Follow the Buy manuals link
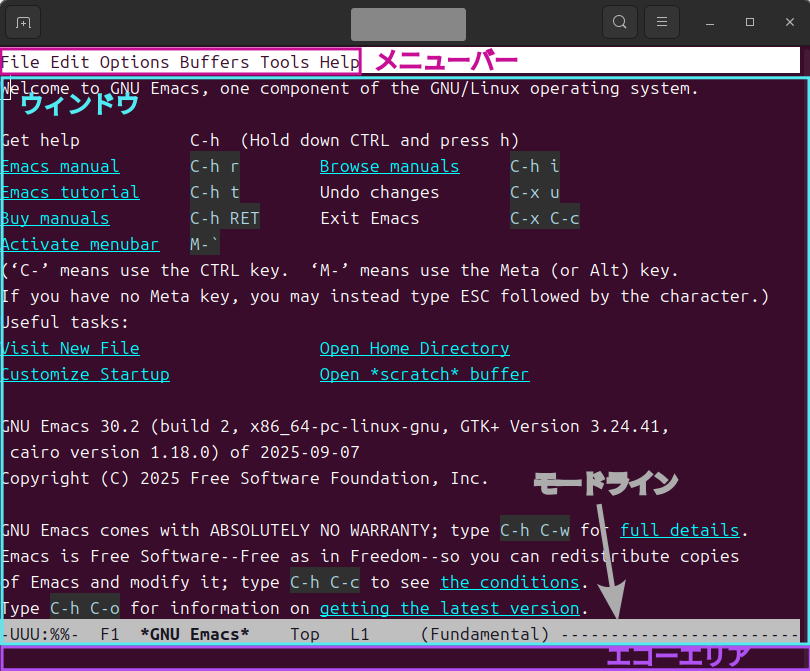810x671 pixels. 55,219
